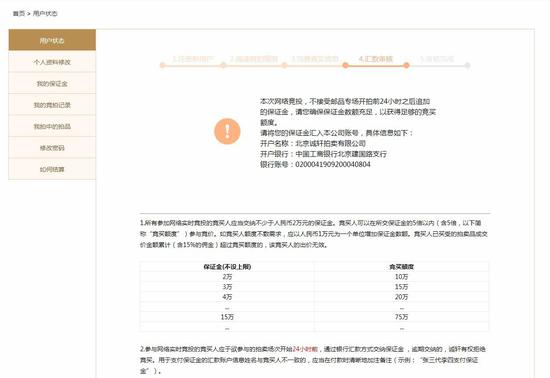
Task: Click the 保证金(不设上限) table header
Action: 227,267
